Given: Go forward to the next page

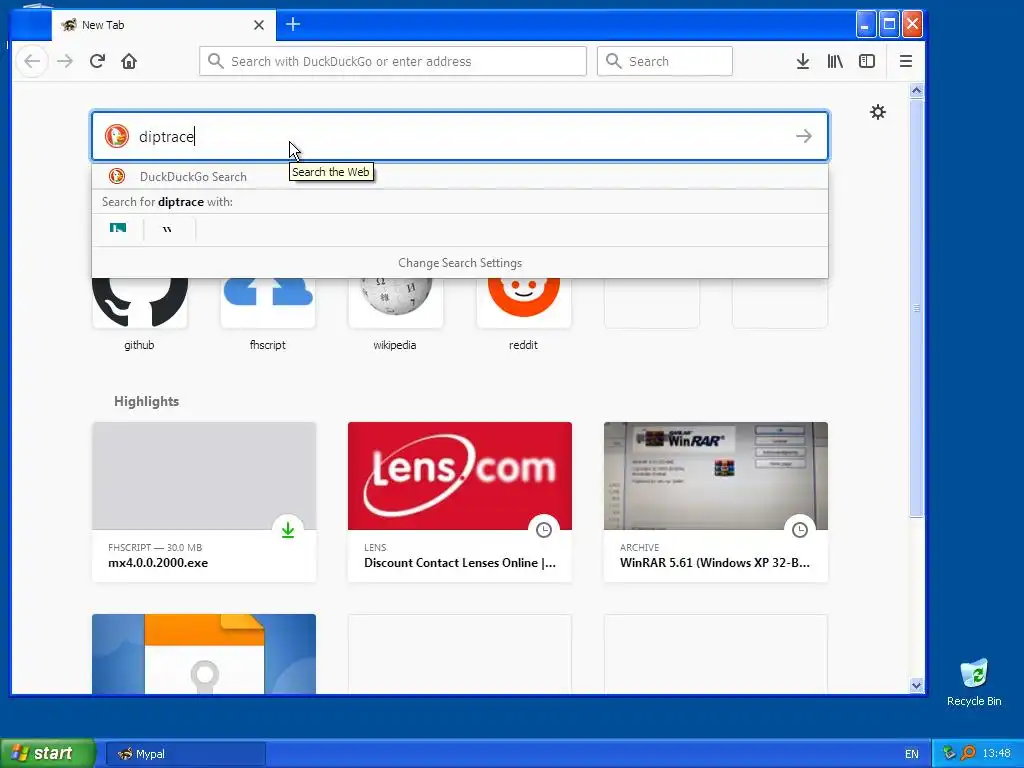Looking at the screenshot, I should pyautogui.click(x=65, y=61).
